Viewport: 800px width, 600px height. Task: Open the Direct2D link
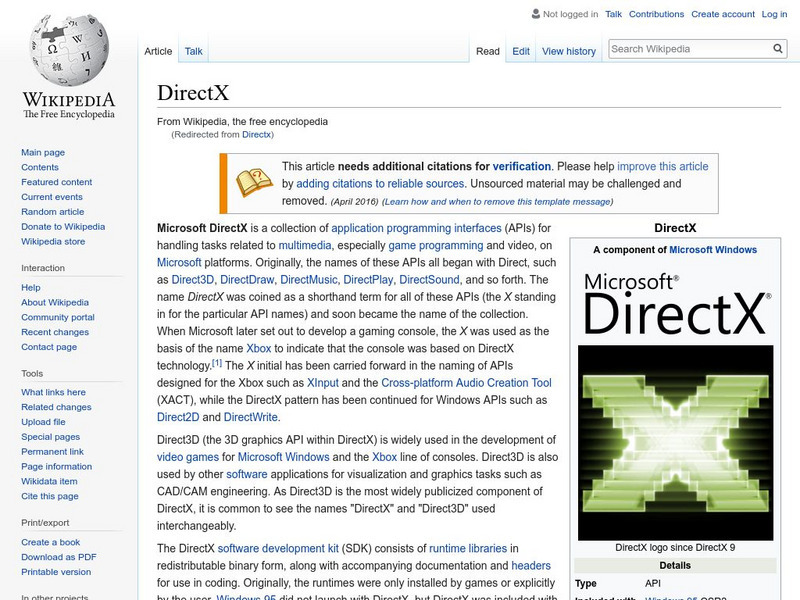178,417
